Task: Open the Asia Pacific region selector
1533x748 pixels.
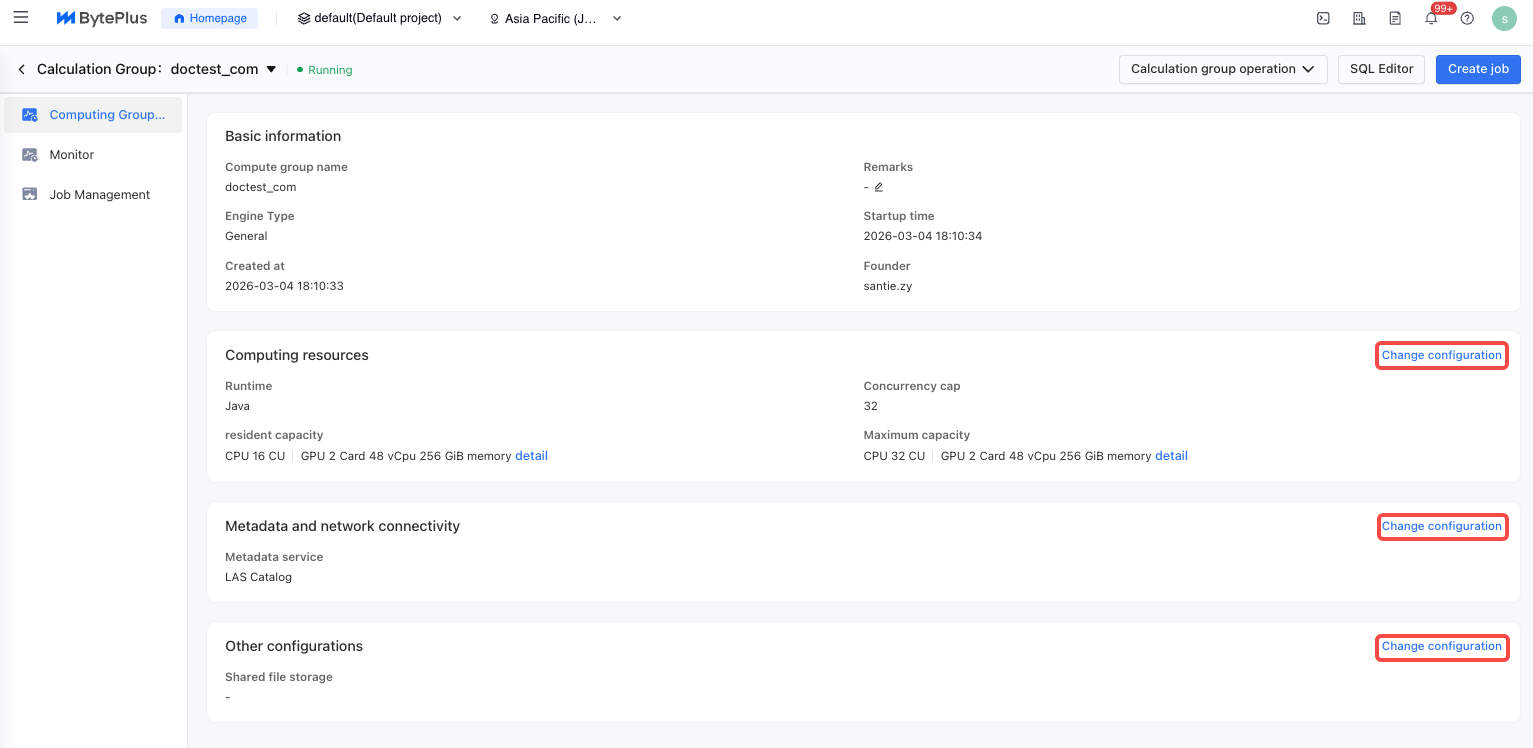Action: (555, 18)
